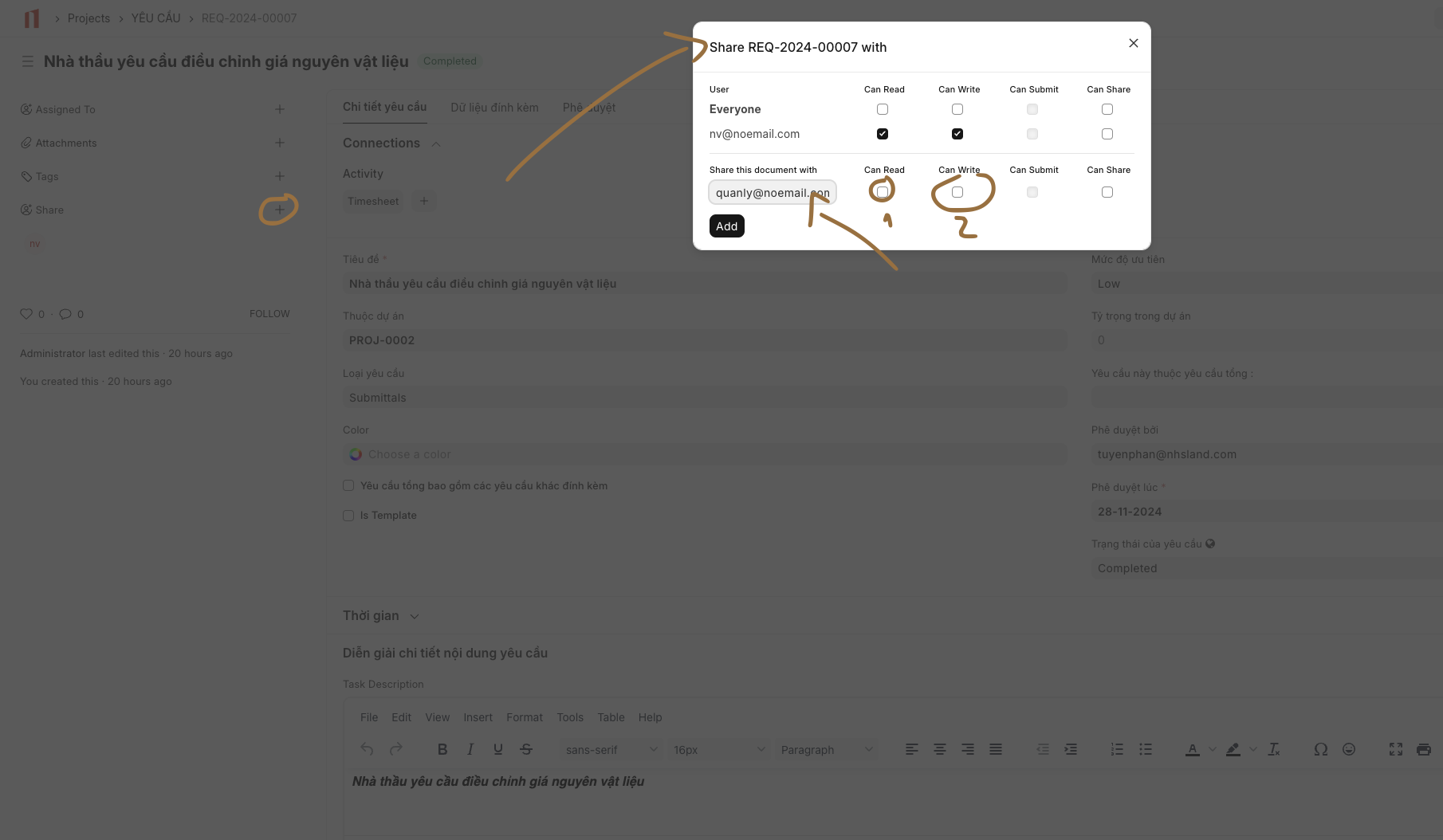Add an attachment with the plus icon
This screenshot has width=1443, height=840.
[x=279, y=143]
